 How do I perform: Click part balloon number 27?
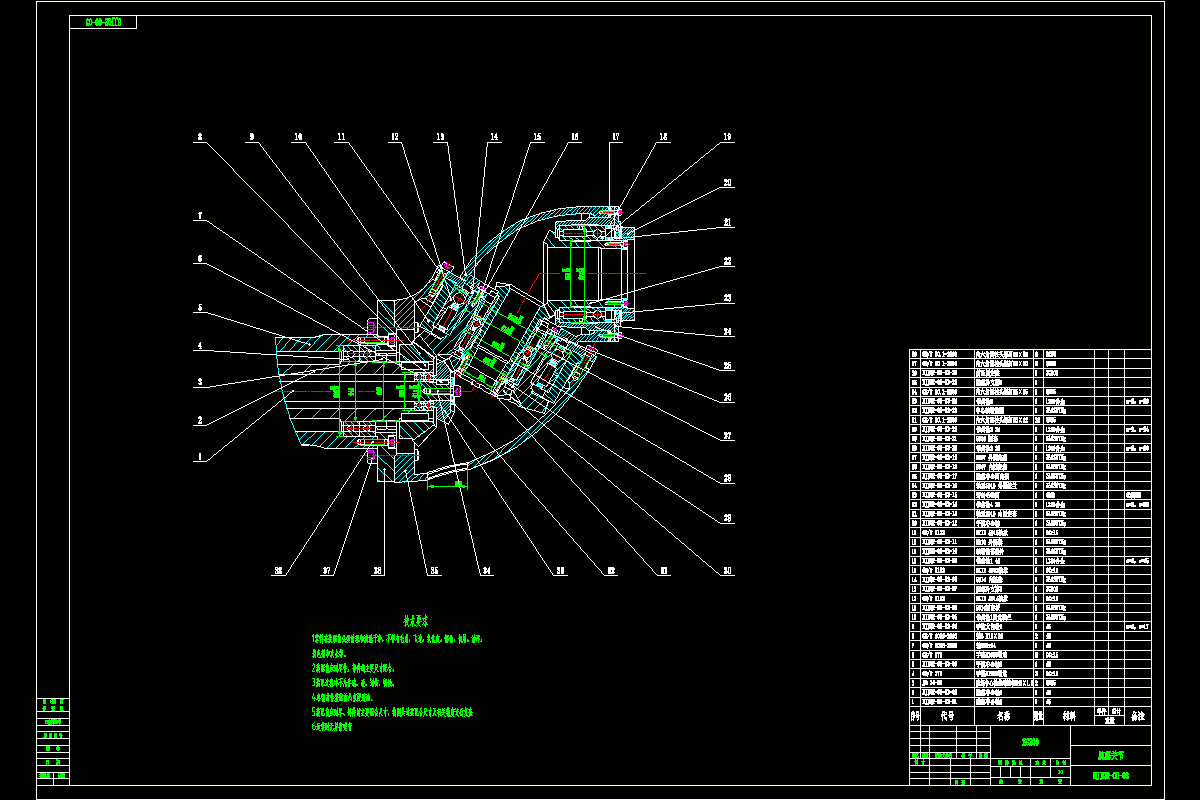click(727, 436)
